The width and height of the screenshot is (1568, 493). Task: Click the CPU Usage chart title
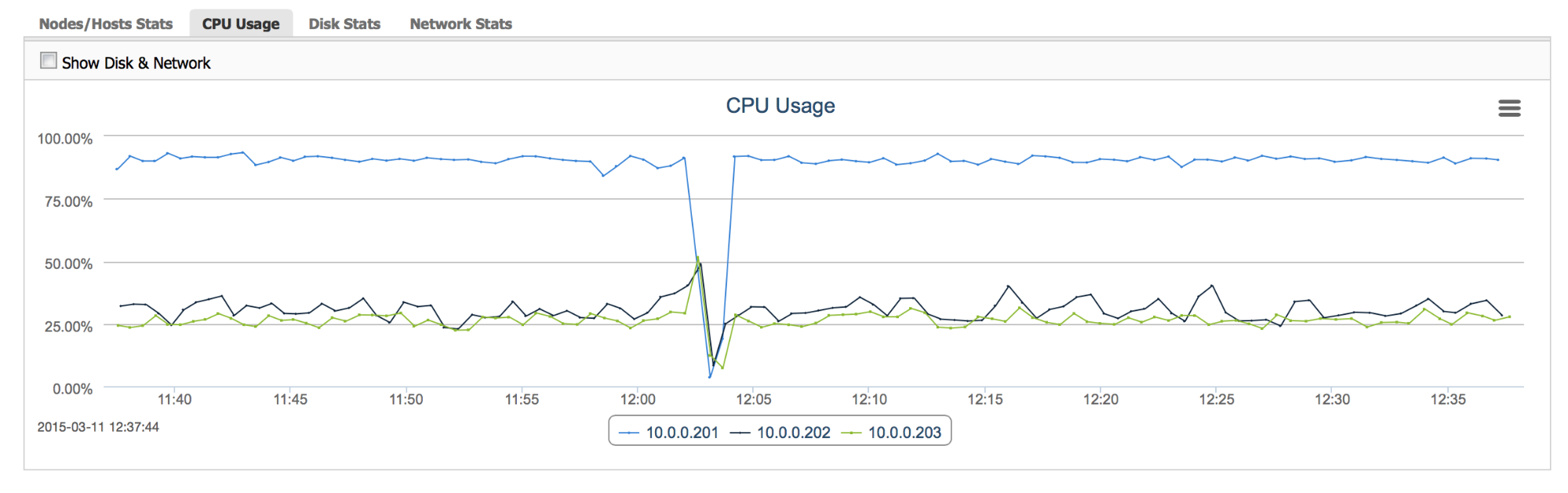point(780,106)
